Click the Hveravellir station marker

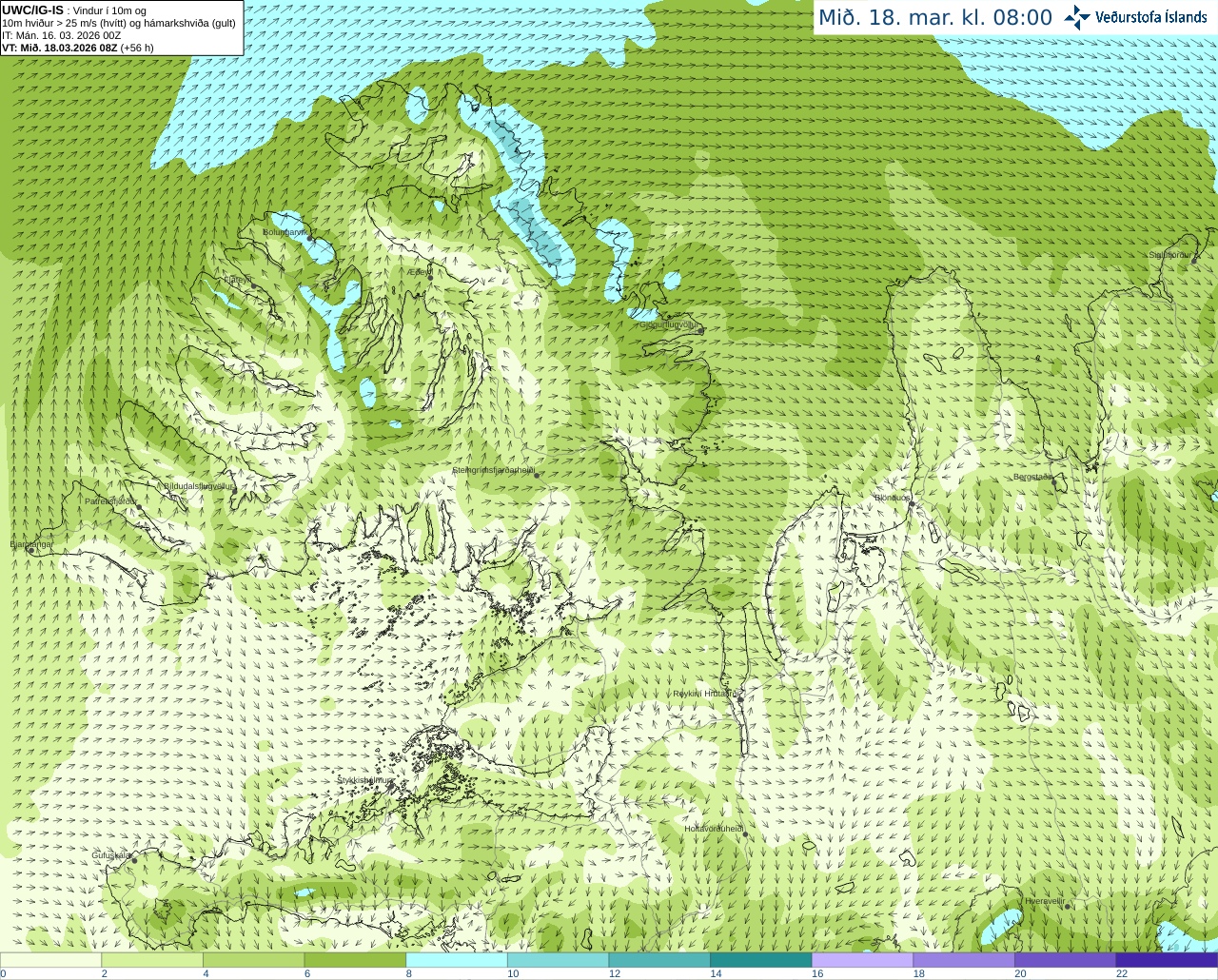point(1068,906)
